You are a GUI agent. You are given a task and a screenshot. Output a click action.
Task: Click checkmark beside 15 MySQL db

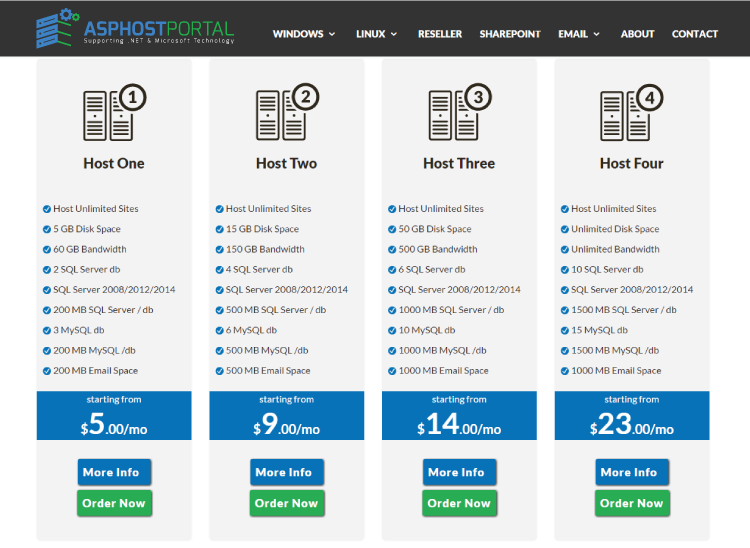565,330
